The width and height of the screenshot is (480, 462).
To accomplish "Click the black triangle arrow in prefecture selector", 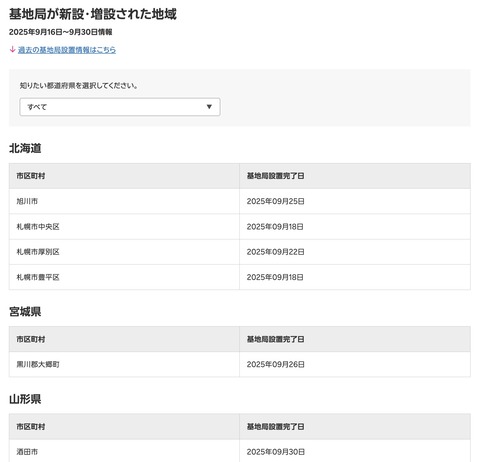I will [209, 107].
